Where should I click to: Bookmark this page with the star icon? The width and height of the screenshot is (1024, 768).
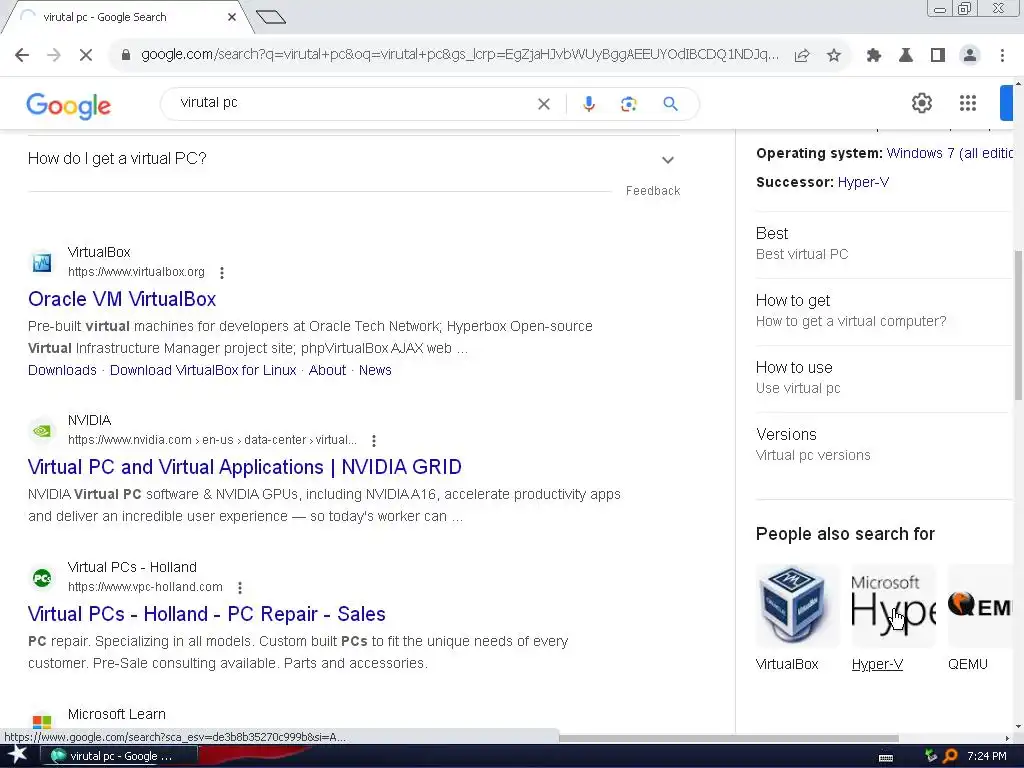pyautogui.click(x=833, y=56)
